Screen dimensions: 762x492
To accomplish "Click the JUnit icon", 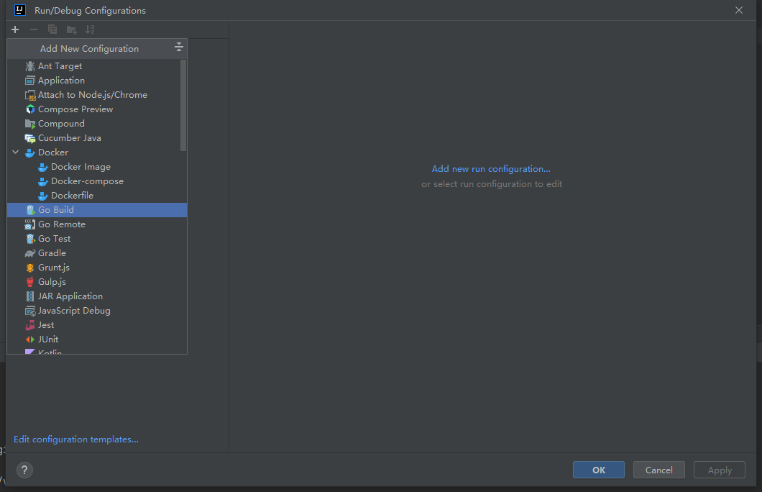I will tap(30, 339).
